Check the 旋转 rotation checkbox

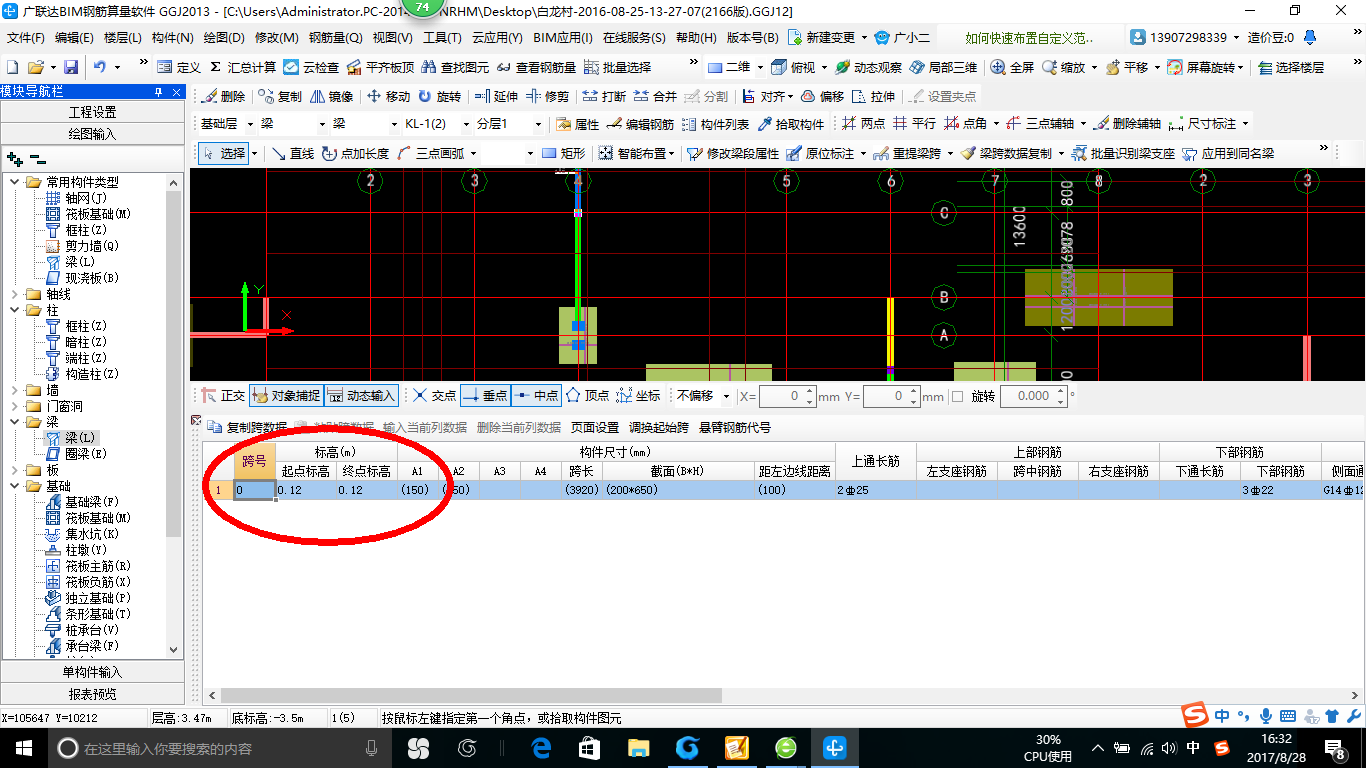(957, 396)
